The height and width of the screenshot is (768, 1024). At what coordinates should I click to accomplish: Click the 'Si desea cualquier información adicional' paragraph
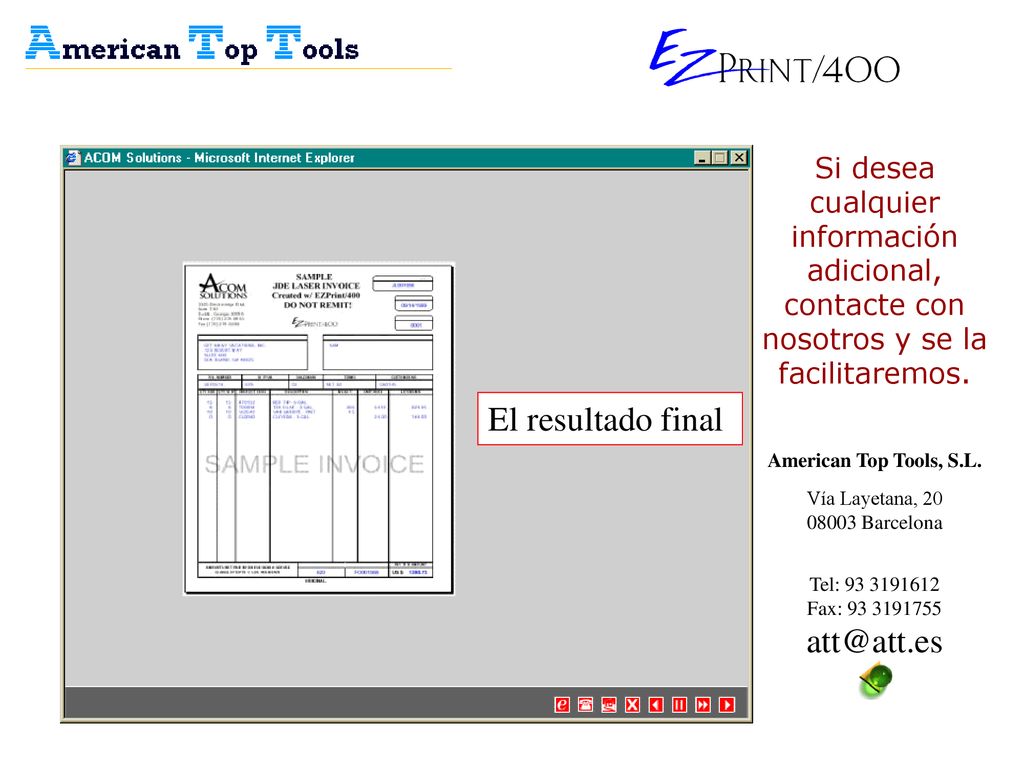[874, 270]
